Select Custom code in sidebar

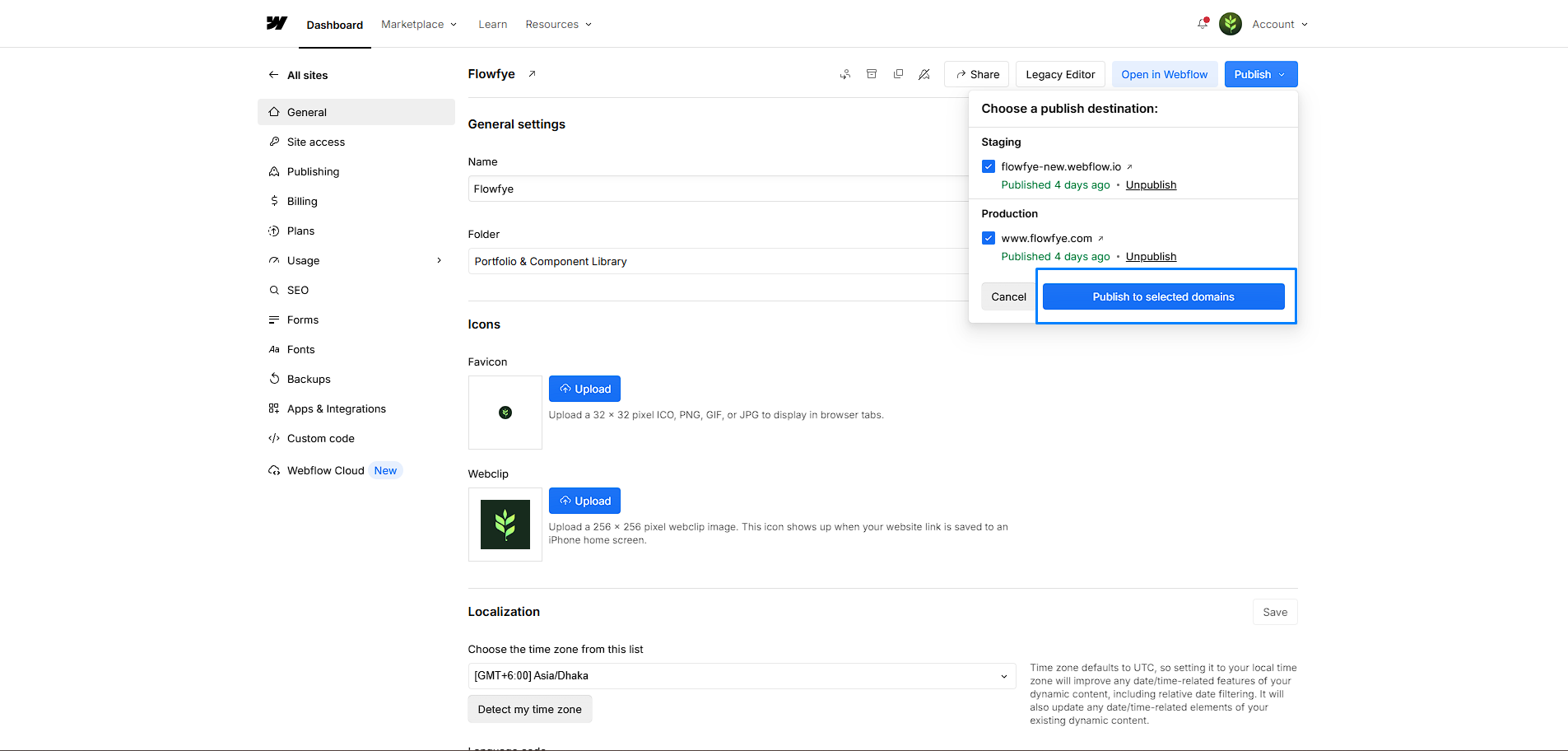click(356, 438)
